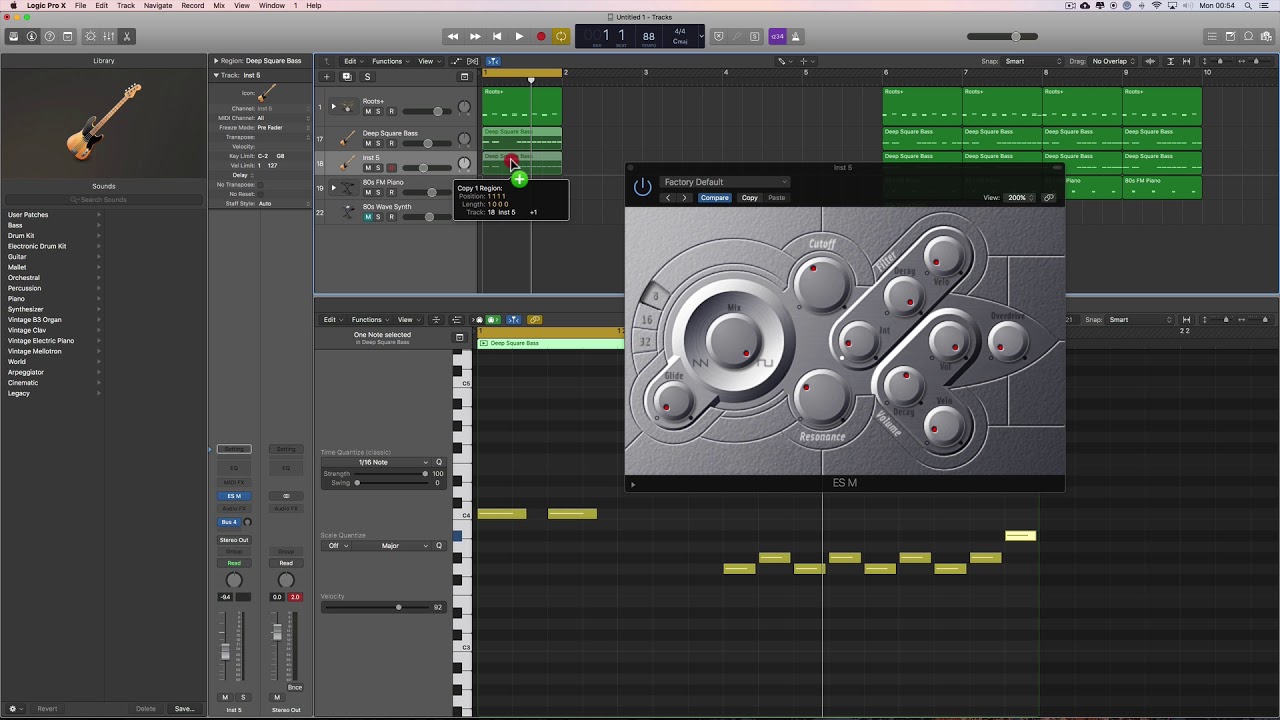Viewport: 1280px width, 720px height.
Task: Click the Compare button in ES M plugin
Action: 714,198
